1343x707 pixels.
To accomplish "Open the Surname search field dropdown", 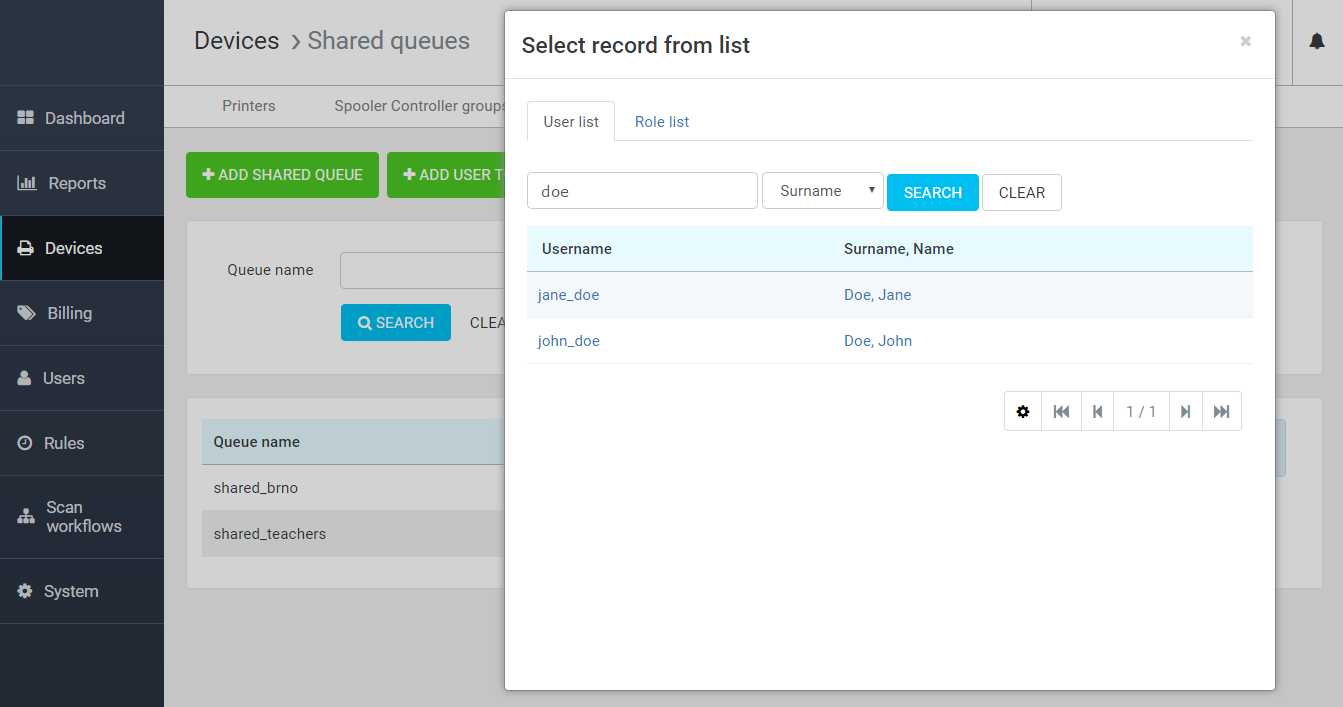I will pos(822,191).
